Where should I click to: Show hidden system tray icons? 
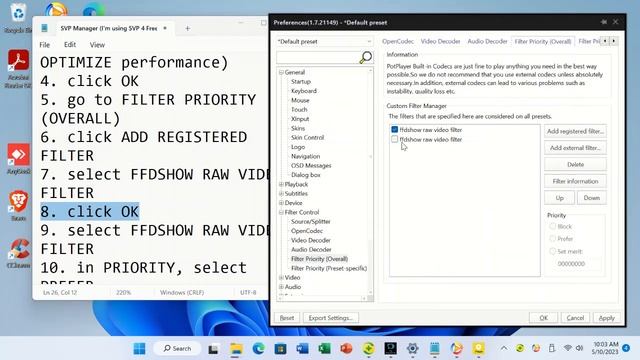click(504, 348)
